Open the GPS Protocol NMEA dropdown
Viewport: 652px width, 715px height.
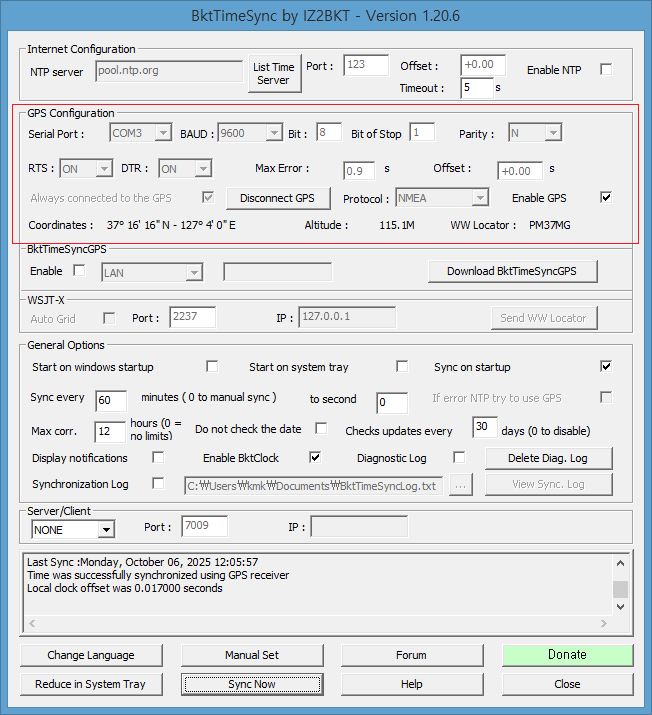pyautogui.click(x=441, y=198)
